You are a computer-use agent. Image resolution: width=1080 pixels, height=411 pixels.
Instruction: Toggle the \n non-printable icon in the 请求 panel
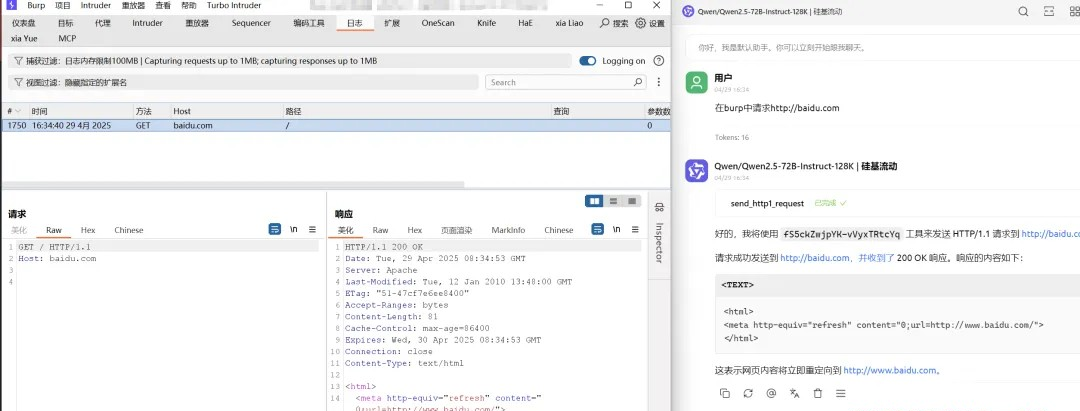pos(293,229)
